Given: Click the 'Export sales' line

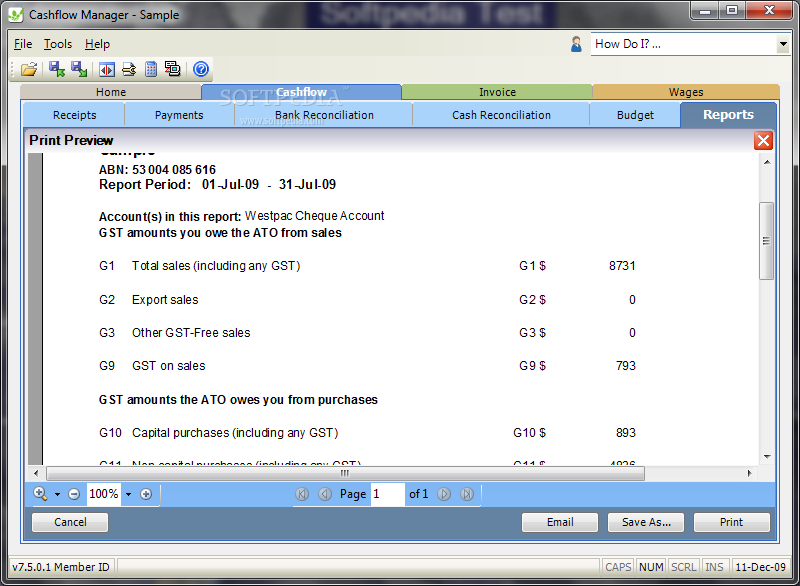Looking at the screenshot, I should [x=165, y=299].
